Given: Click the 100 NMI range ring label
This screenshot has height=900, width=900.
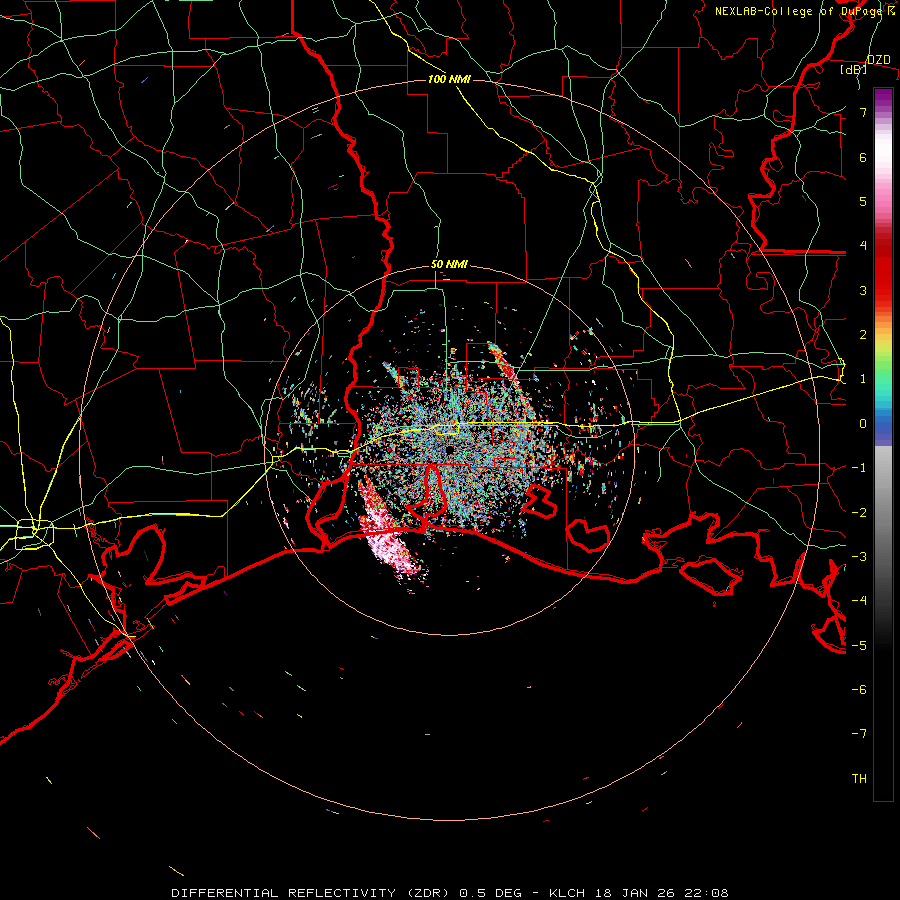Looking at the screenshot, I should click(449, 79).
